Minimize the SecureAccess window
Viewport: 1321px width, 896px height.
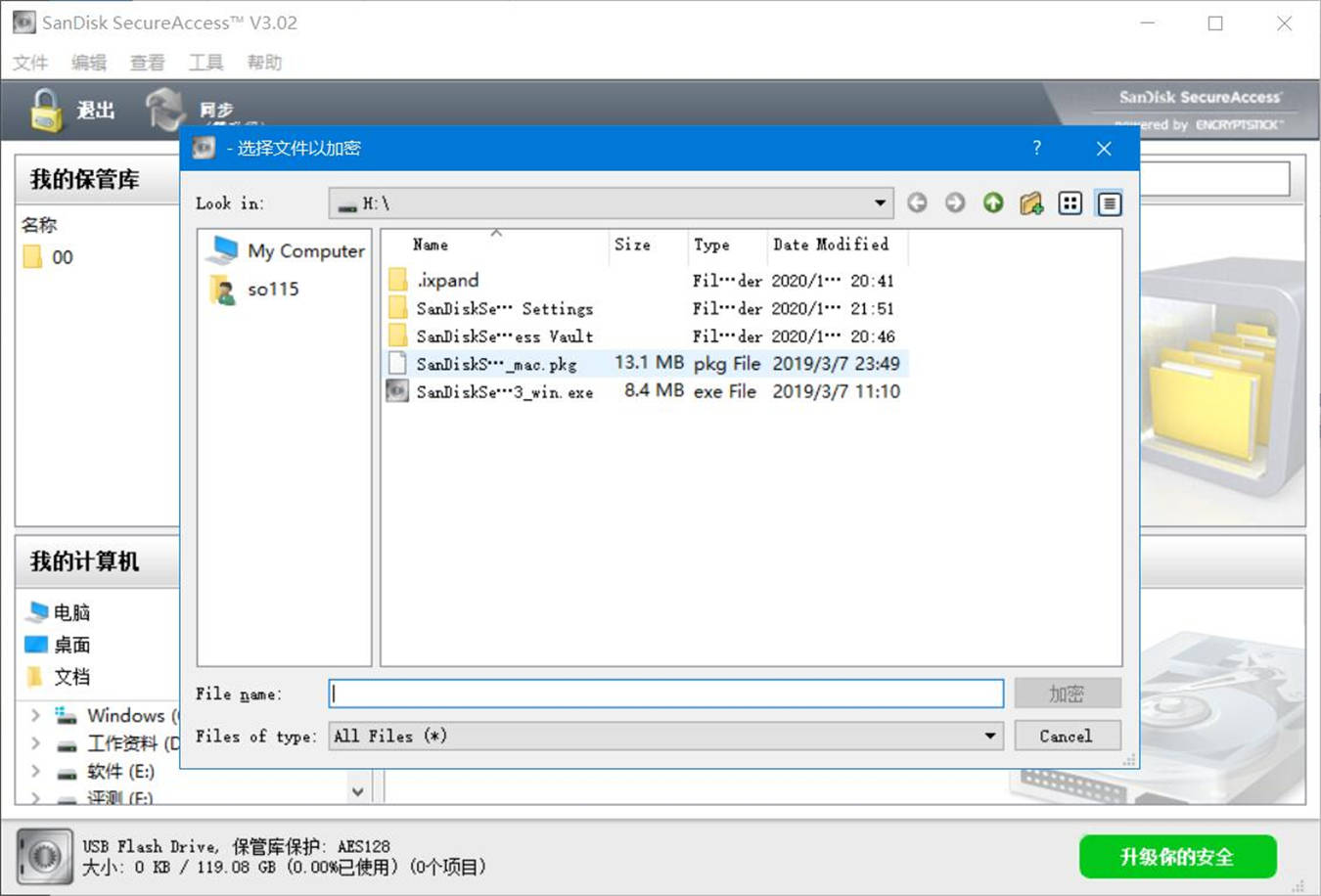tap(1148, 22)
